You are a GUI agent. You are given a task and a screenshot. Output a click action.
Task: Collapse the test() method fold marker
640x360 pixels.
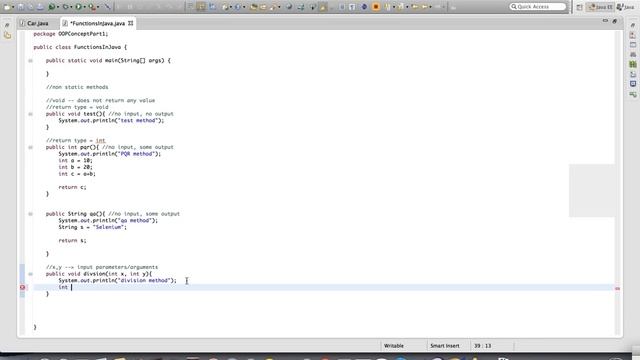(x=30, y=114)
